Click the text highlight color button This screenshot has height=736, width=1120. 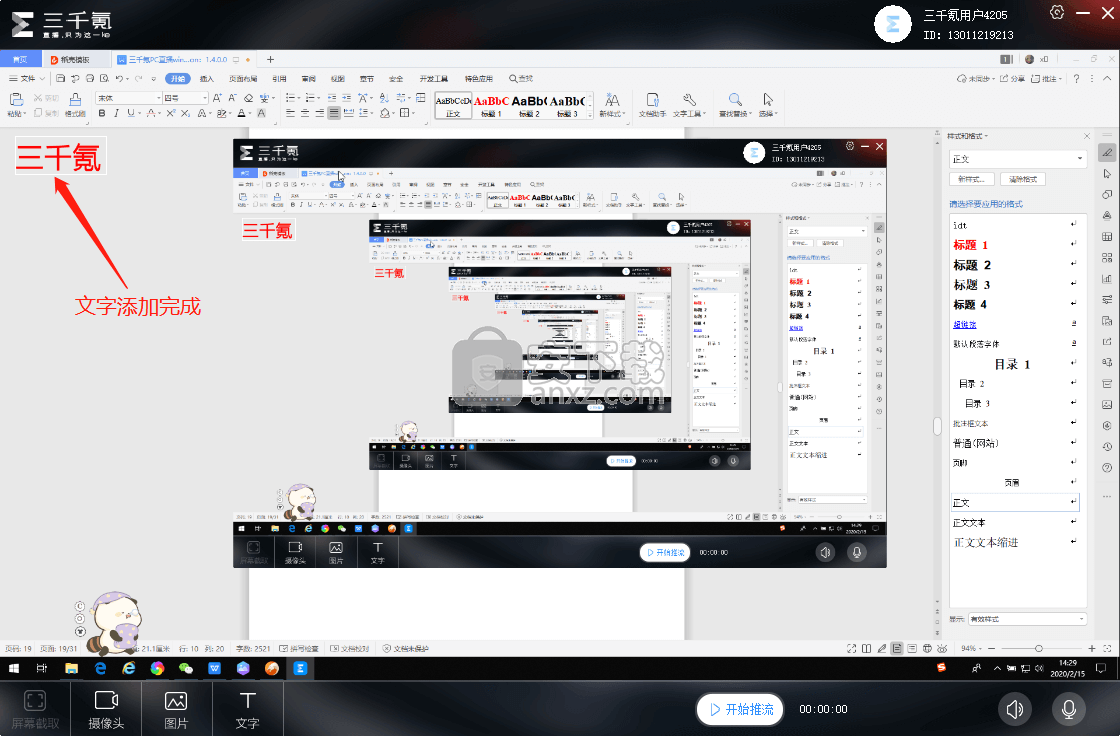coord(221,113)
